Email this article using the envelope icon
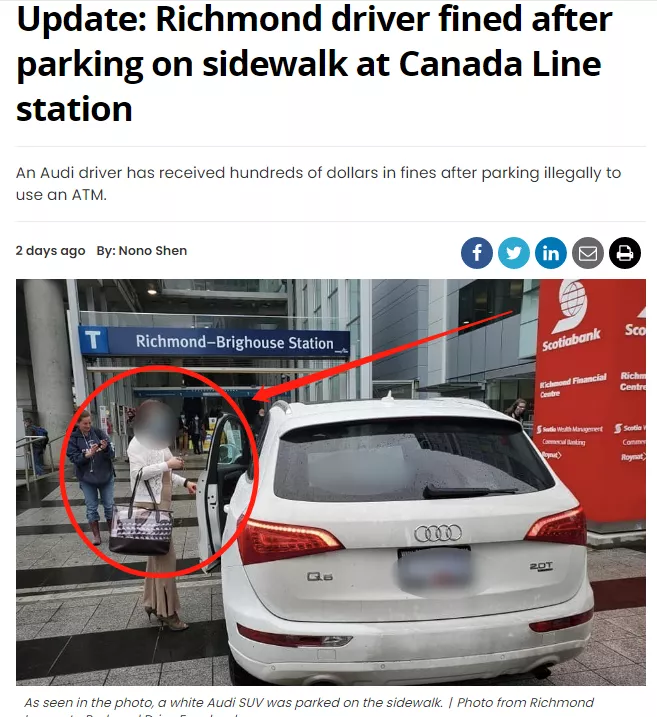This screenshot has height=717, width=657. [588, 252]
